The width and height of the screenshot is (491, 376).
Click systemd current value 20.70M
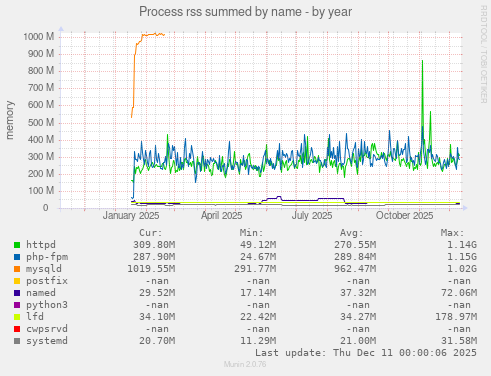pyautogui.click(x=157, y=341)
